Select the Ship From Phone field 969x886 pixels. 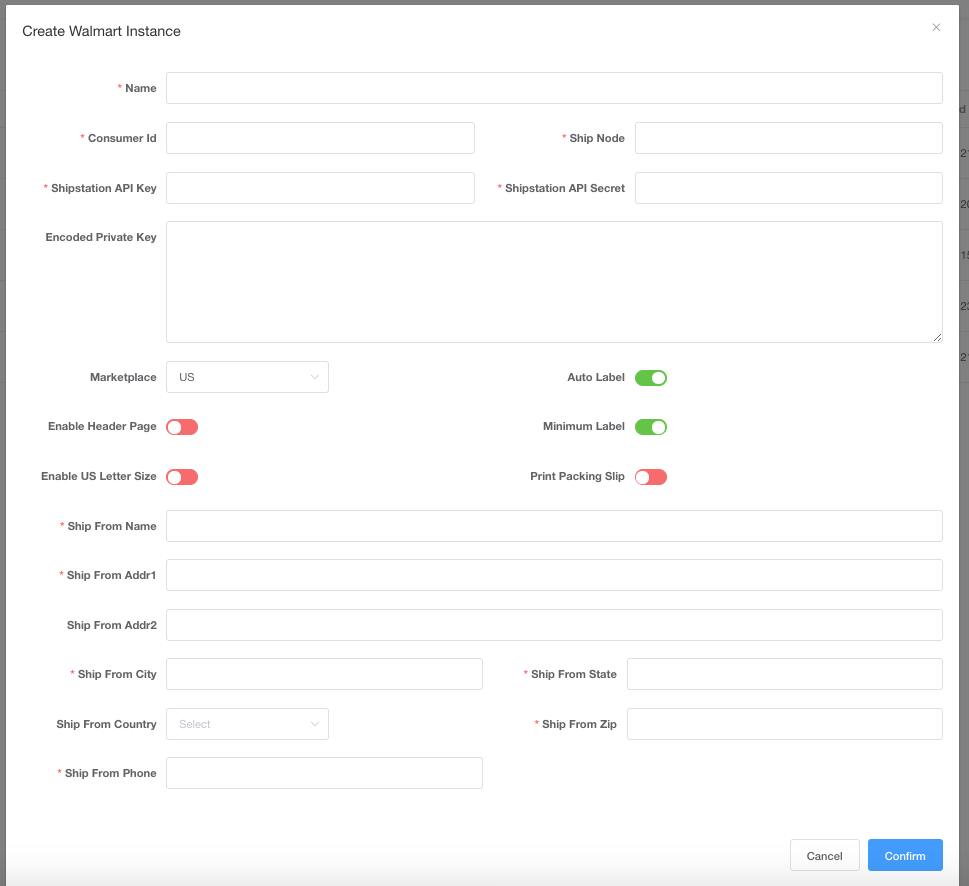(324, 773)
